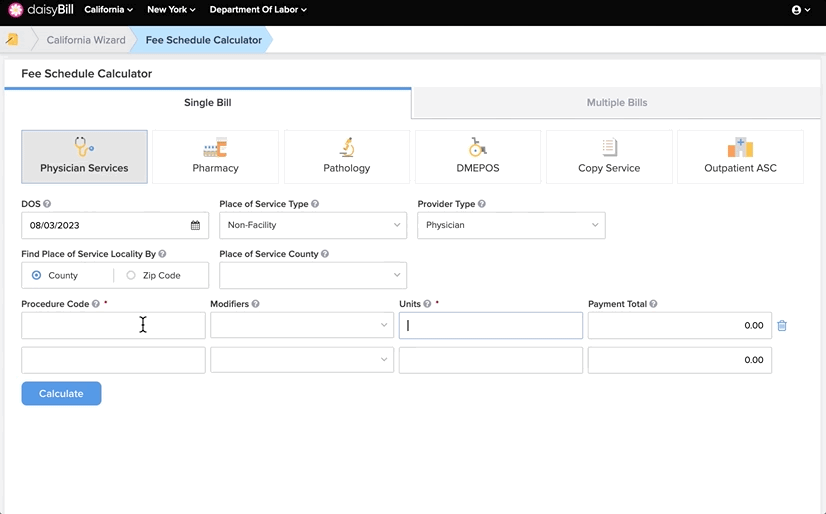The height and width of the screenshot is (514, 826).
Task: Go to California Wizard breadcrumb link
Action: (x=86, y=40)
